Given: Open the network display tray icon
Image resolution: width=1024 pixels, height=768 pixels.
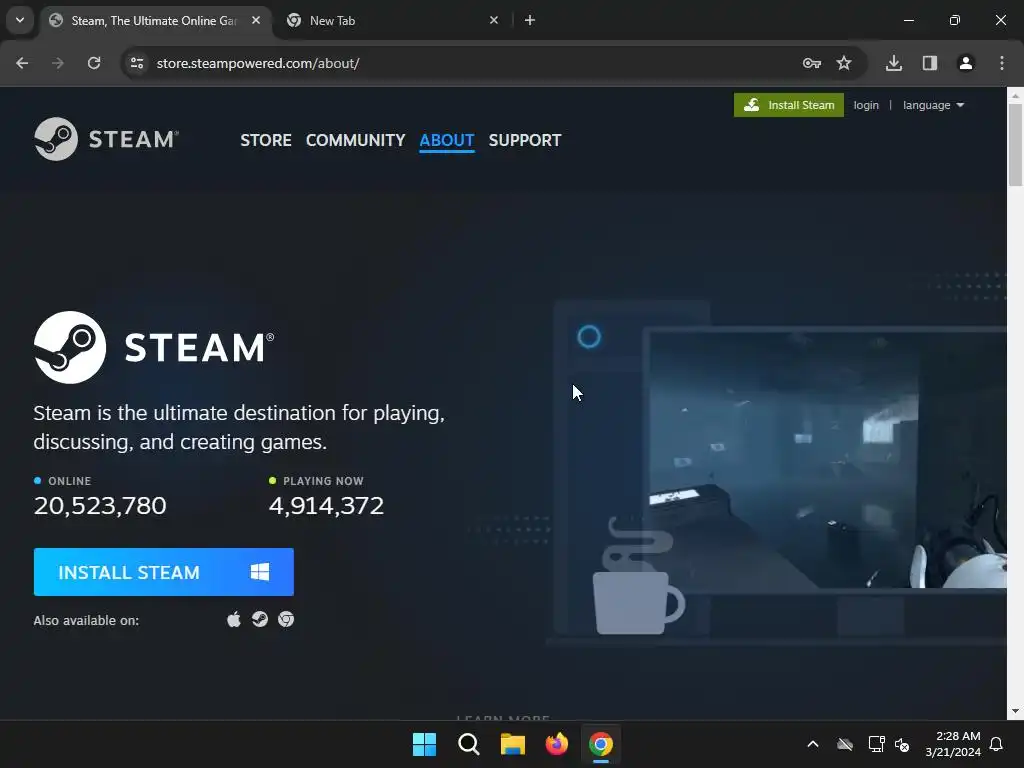Looking at the screenshot, I should click(876, 744).
